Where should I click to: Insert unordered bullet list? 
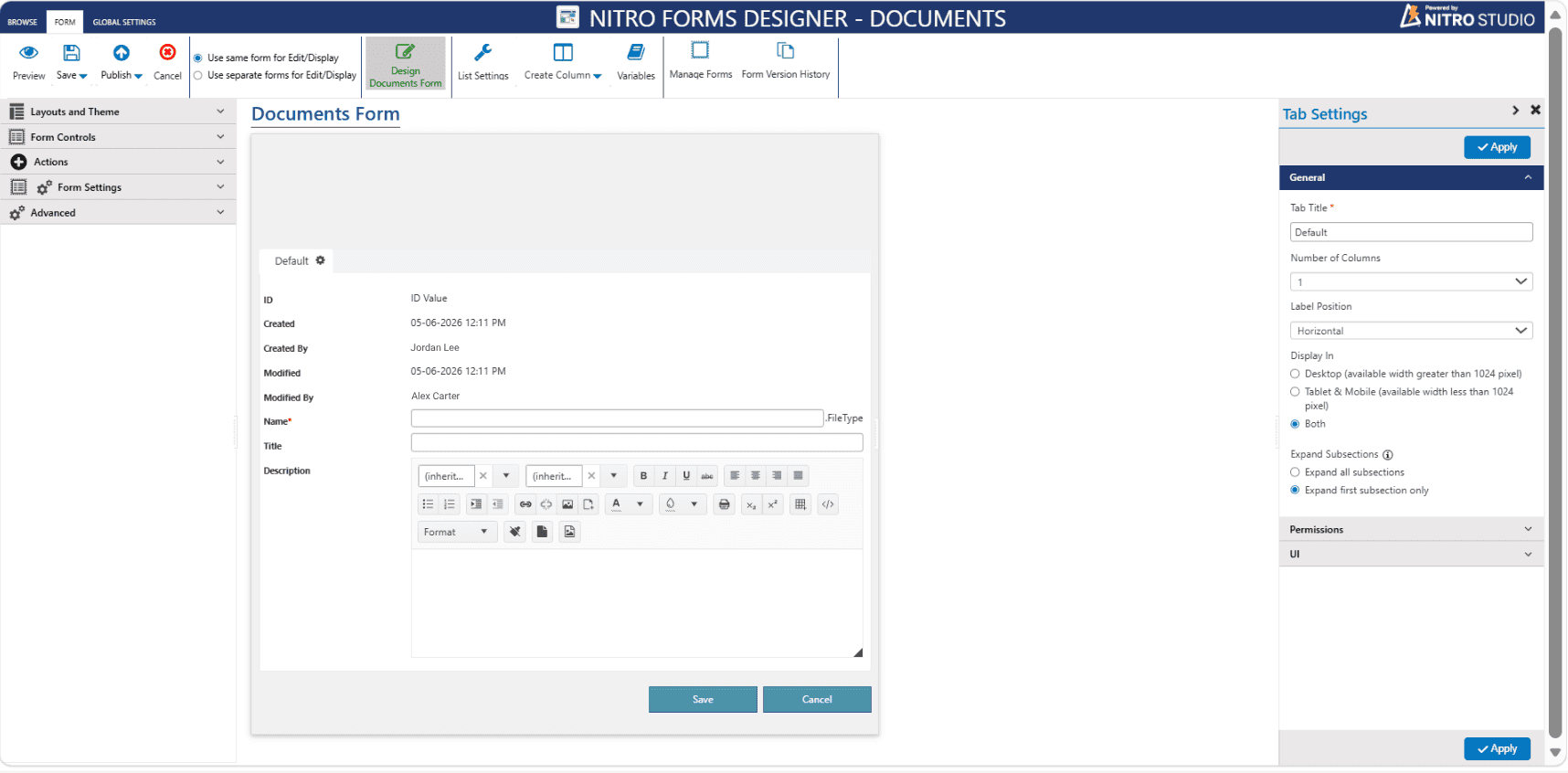tap(428, 504)
